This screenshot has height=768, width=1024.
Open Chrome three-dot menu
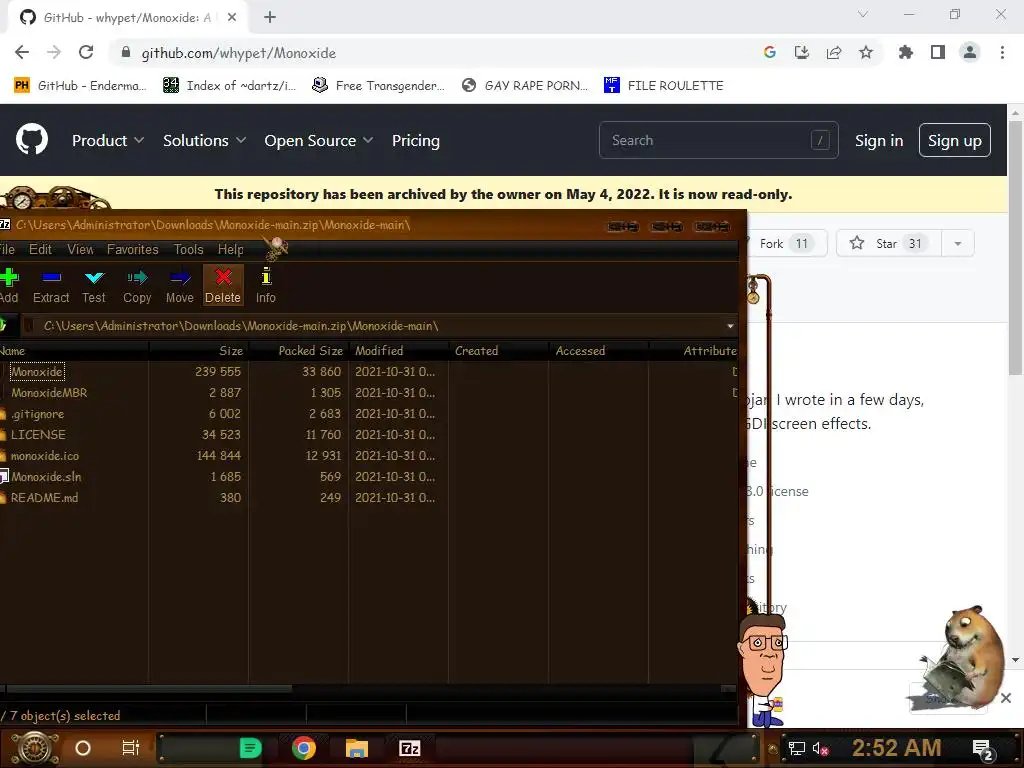click(1002, 52)
